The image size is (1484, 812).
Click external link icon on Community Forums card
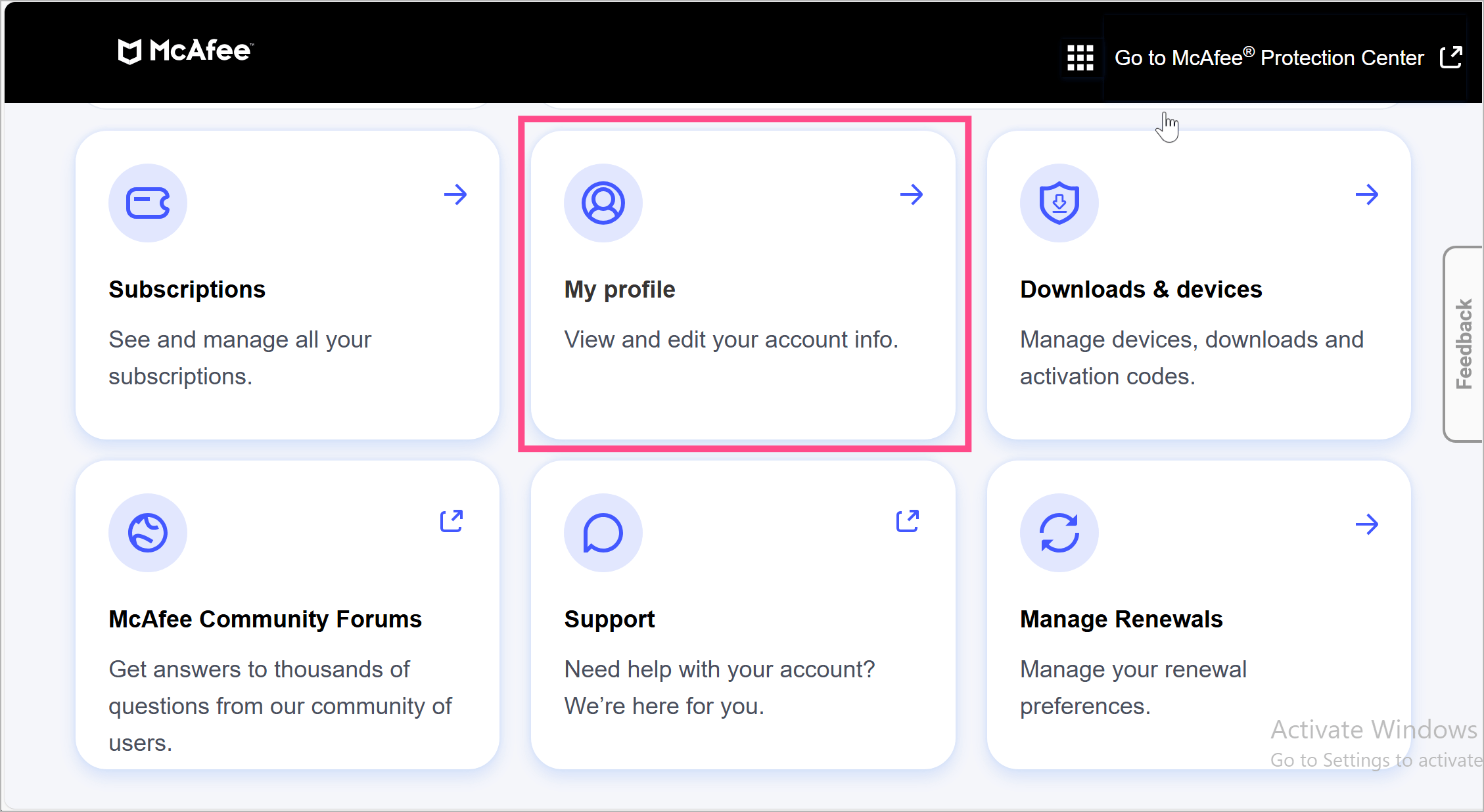[452, 521]
